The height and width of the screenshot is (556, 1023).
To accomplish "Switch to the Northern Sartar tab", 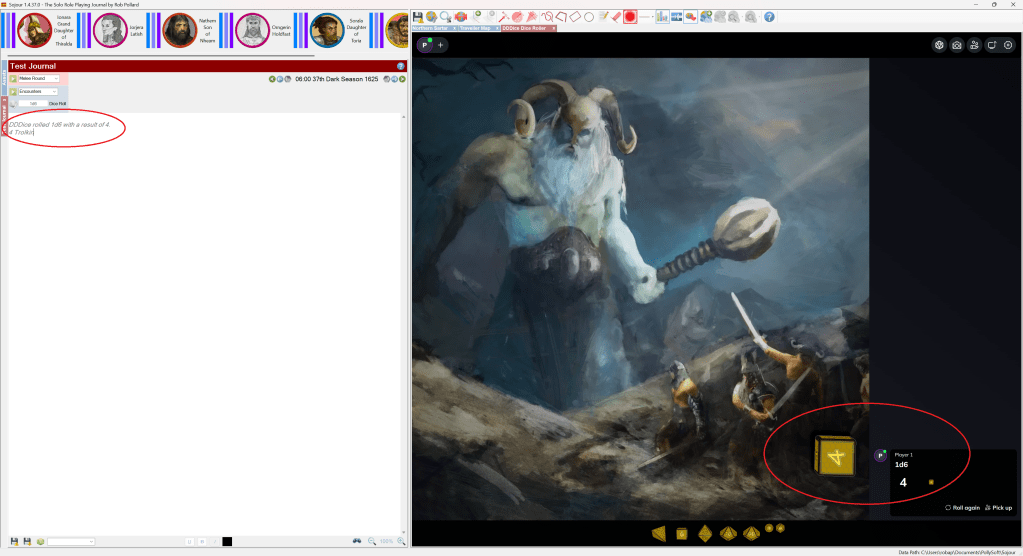I will [x=433, y=28].
